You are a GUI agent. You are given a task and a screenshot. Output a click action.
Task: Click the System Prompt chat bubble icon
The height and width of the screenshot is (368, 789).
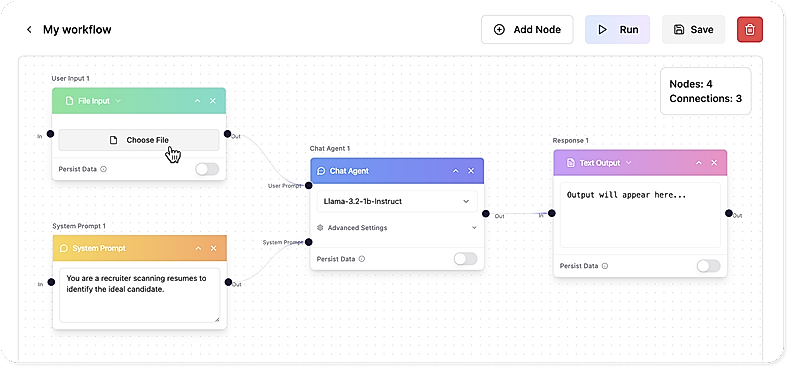tap(64, 248)
